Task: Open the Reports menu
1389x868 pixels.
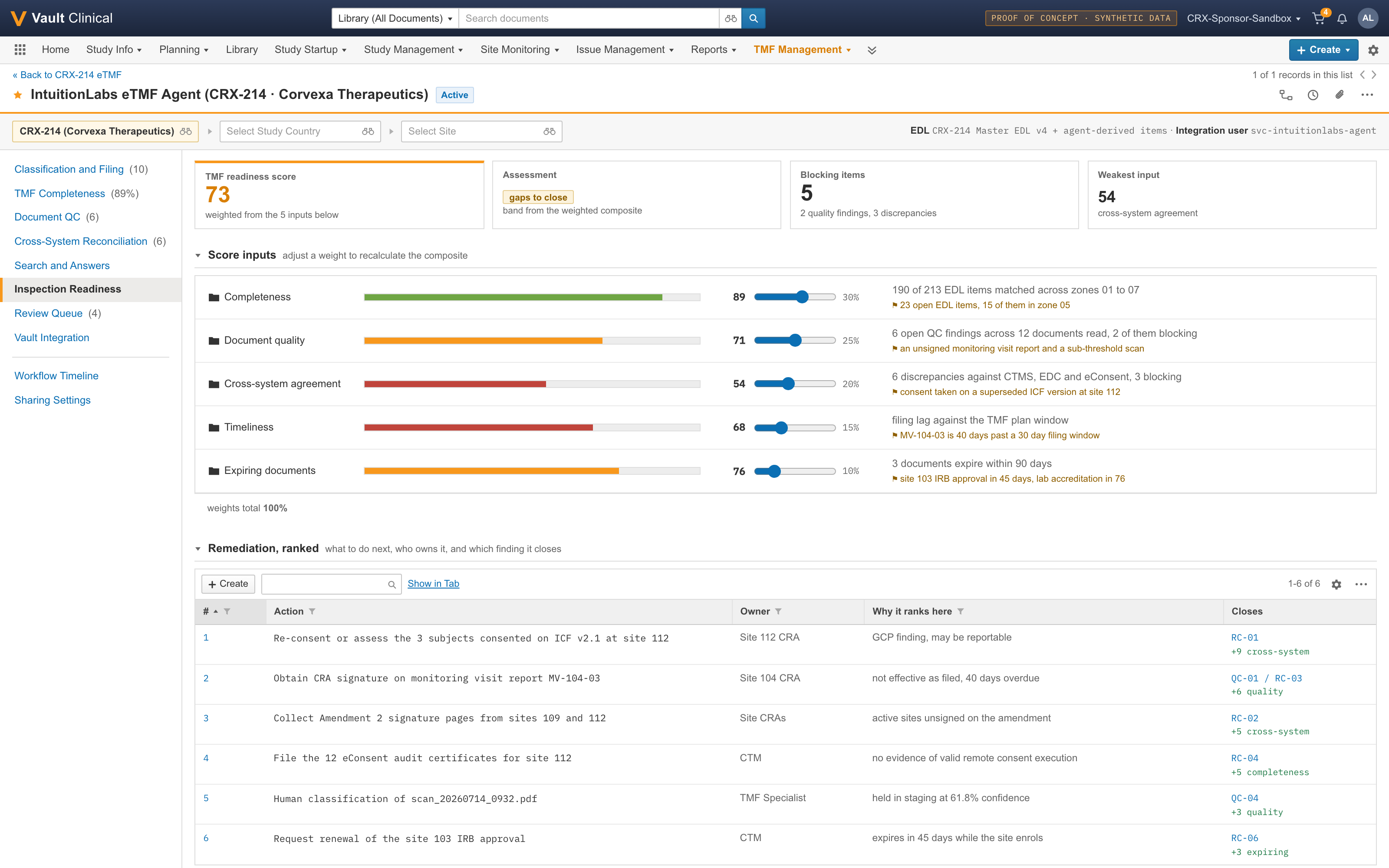Action: click(714, 50)
